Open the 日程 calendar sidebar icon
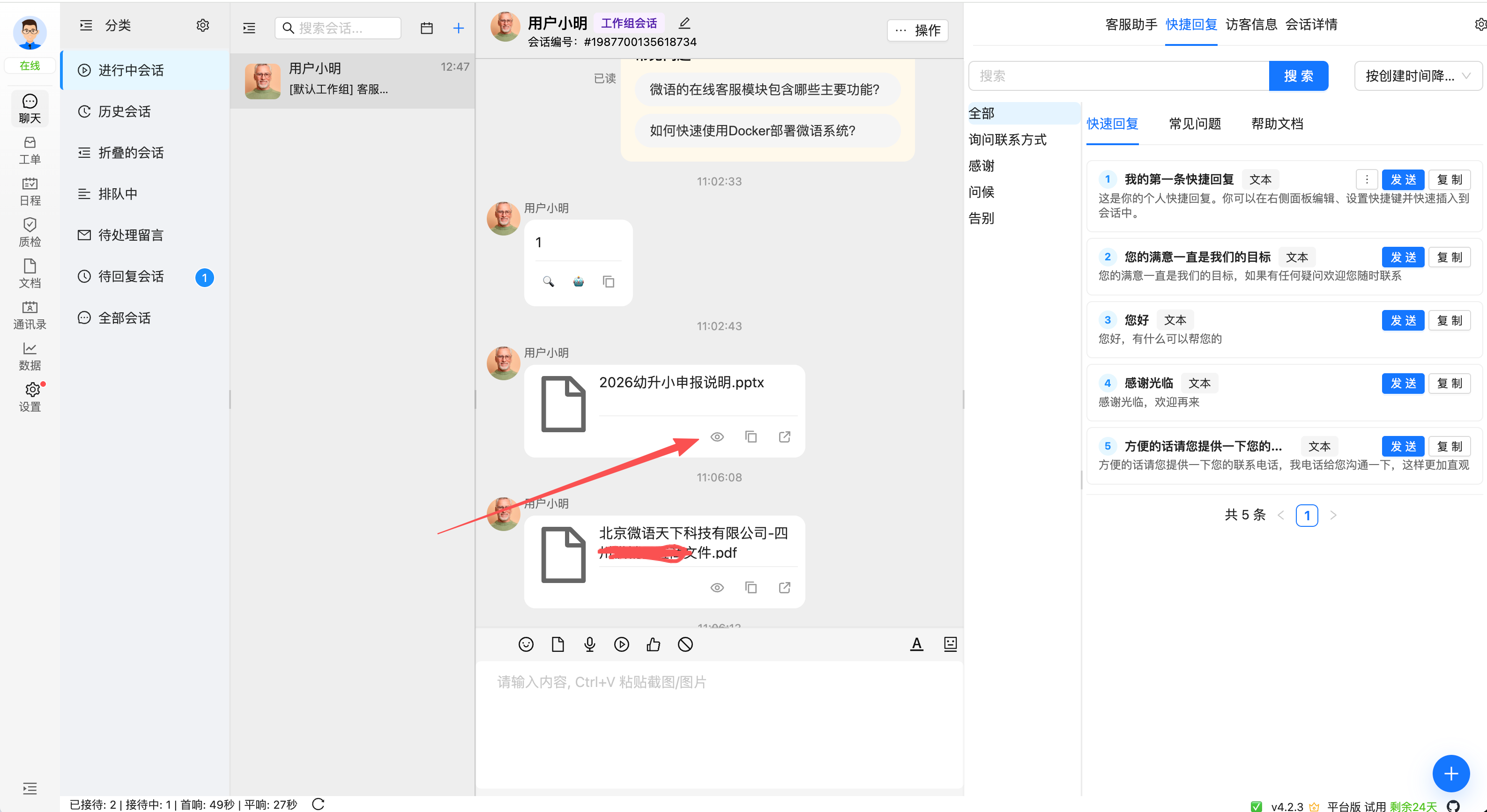The image size is (1487, 812). [30, 192]
